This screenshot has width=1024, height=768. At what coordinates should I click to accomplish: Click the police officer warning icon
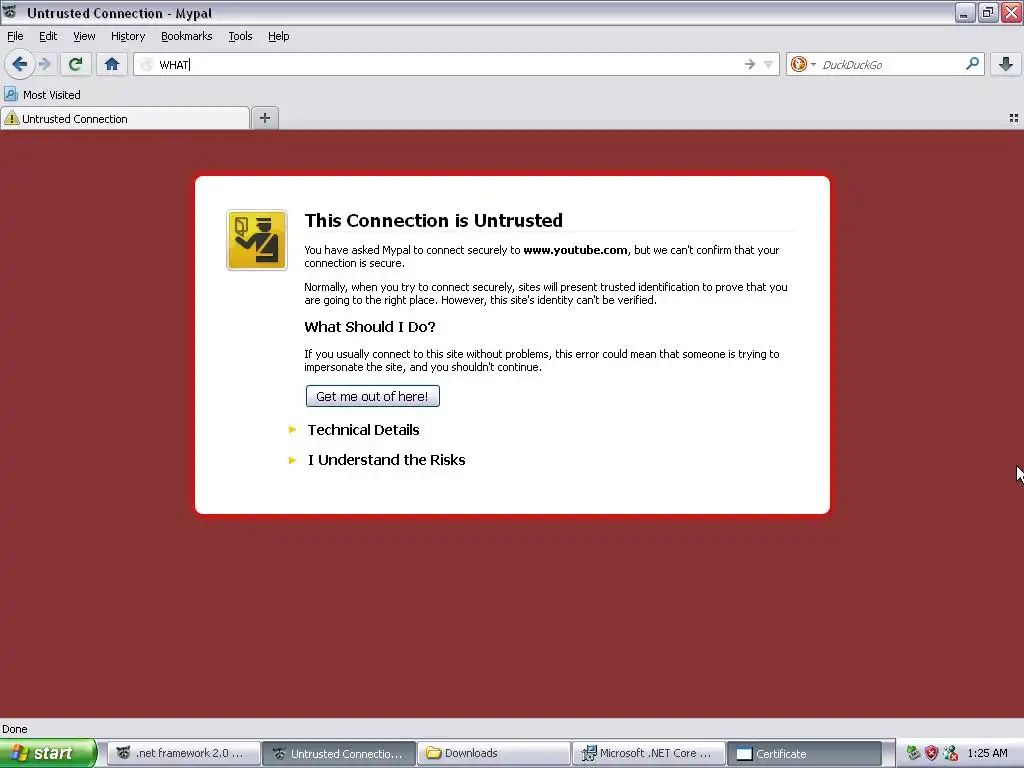(x=257, y=240)
